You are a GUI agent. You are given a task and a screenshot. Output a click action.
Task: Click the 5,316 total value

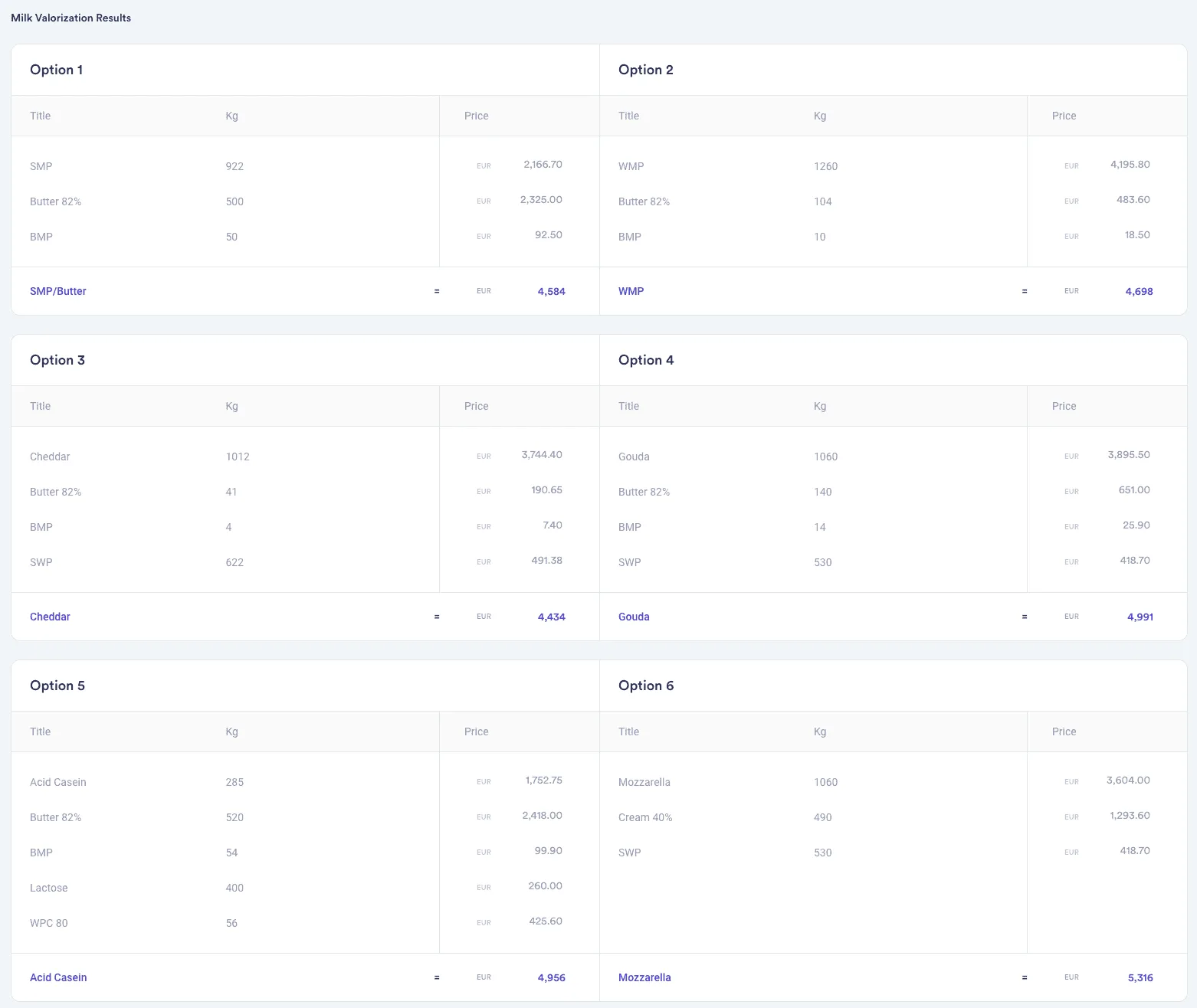coord(1140,977)
